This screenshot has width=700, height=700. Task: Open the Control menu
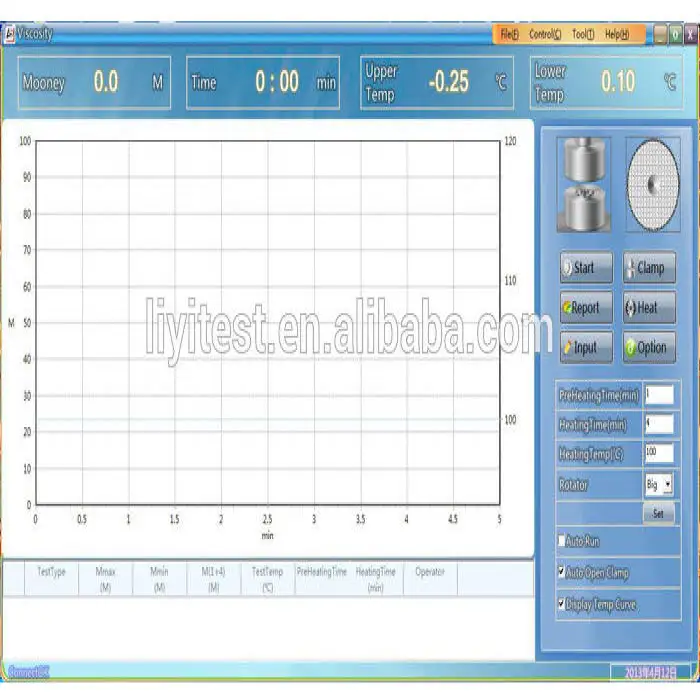544,34
